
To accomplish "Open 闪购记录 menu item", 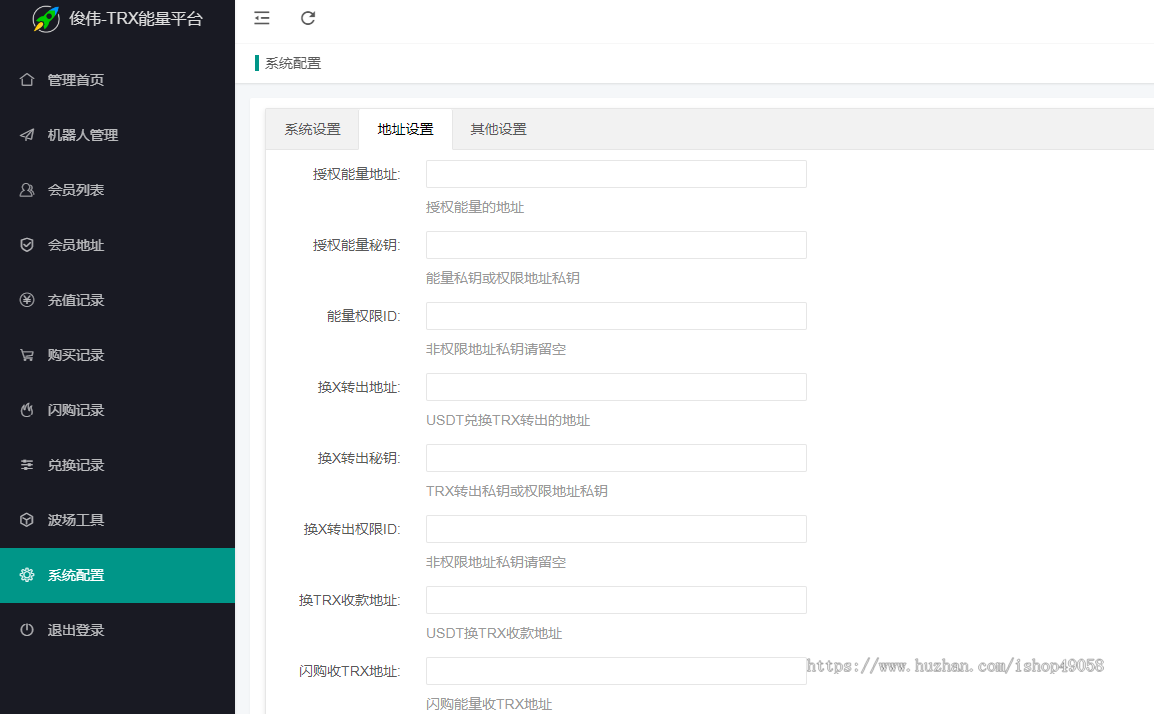I will click(x=118, y=410).
